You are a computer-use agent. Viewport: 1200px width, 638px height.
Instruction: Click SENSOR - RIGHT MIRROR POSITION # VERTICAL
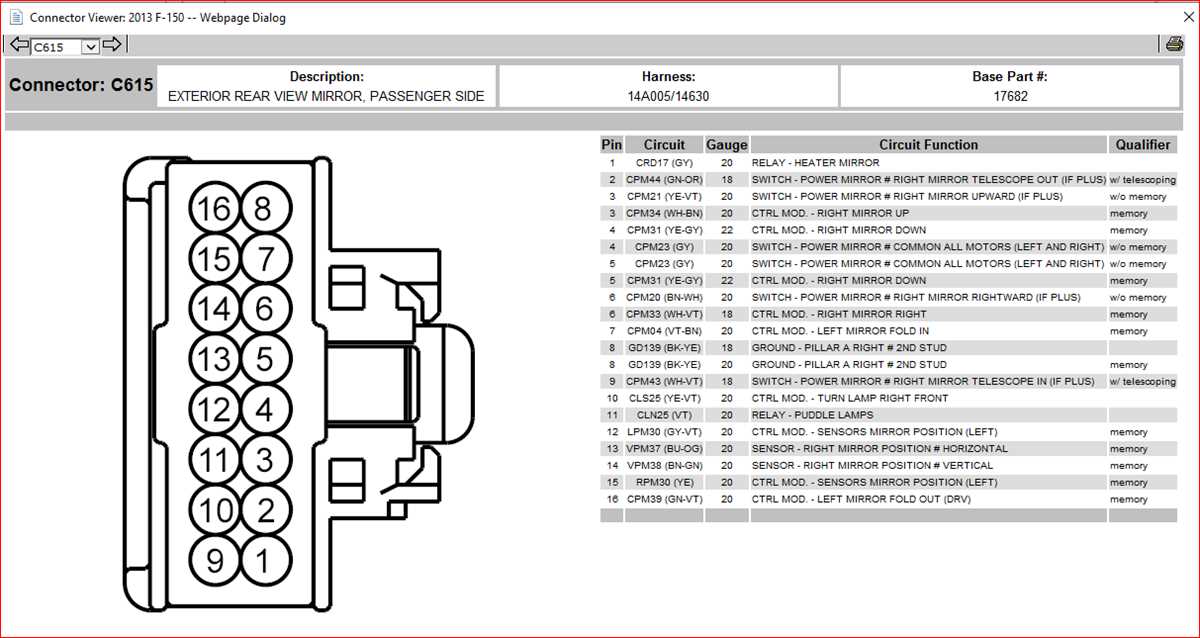[872, 465]
